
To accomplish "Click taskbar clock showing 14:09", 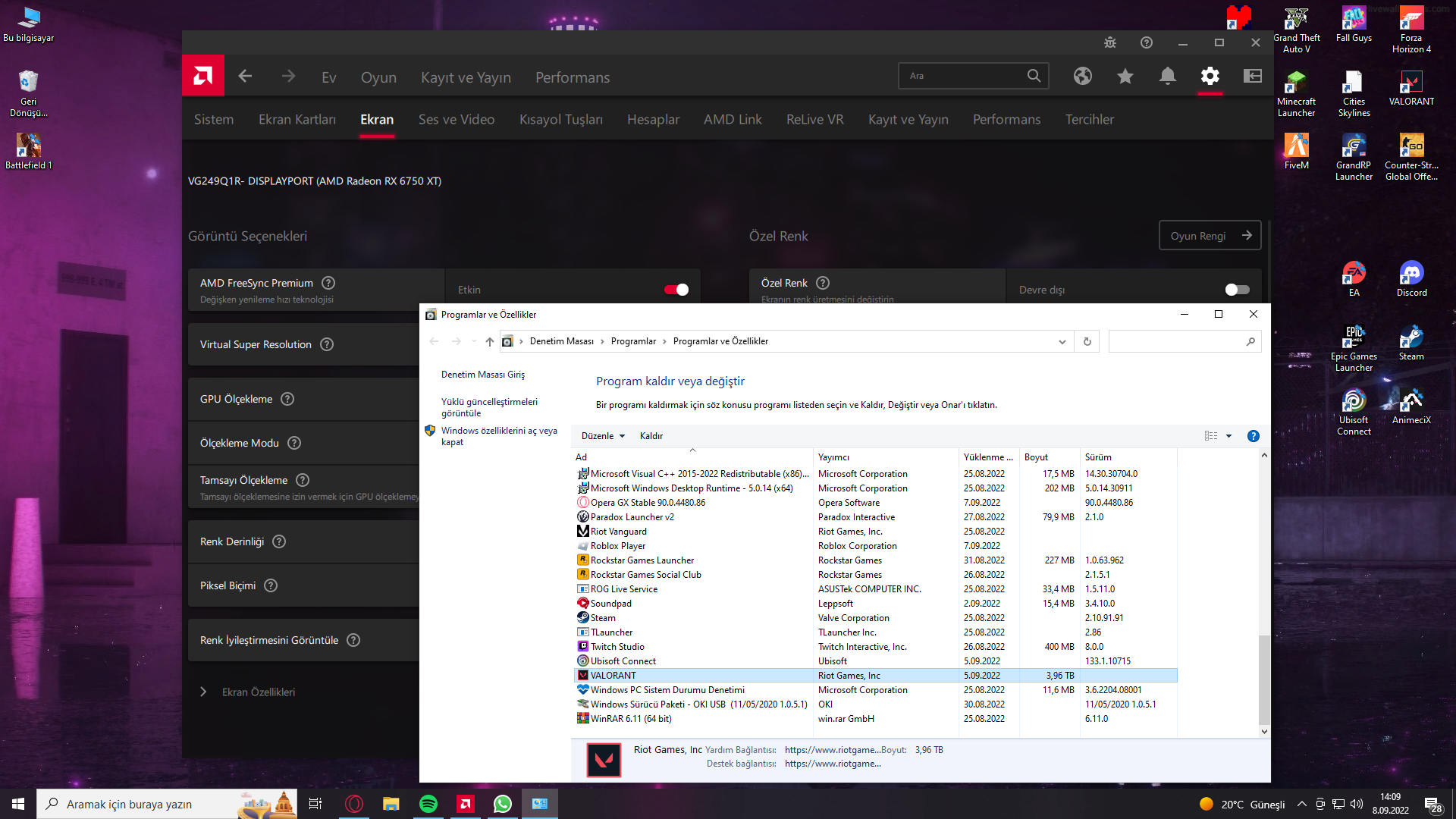I will click(1390, 804).
